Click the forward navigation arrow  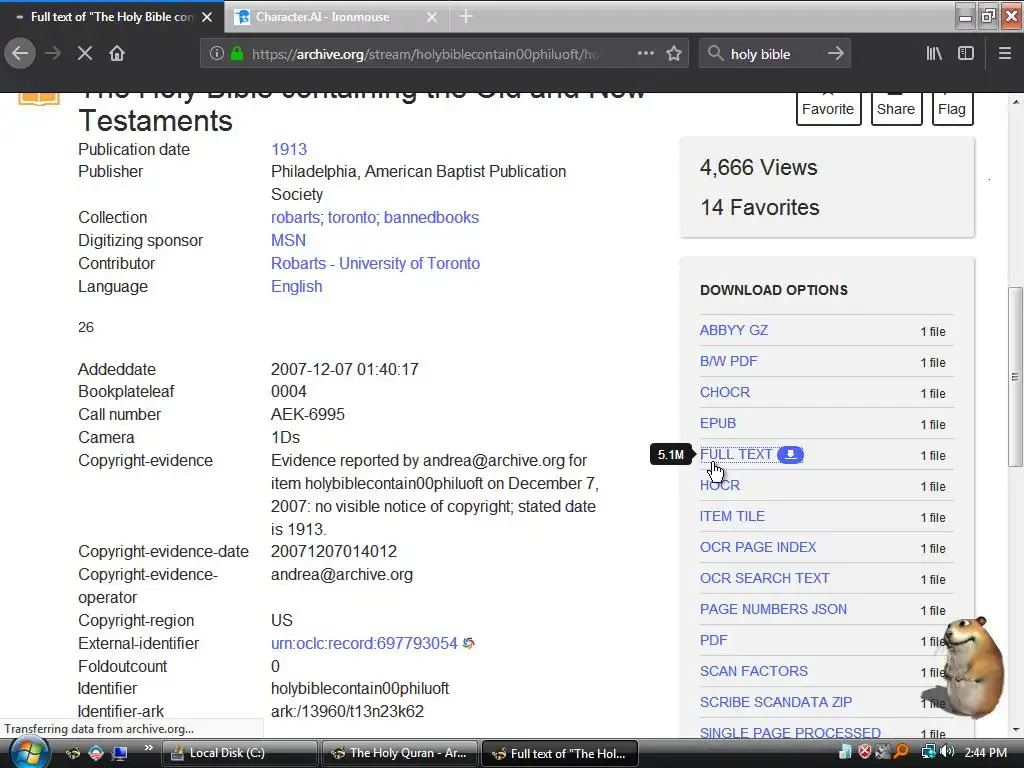point(53,54)
